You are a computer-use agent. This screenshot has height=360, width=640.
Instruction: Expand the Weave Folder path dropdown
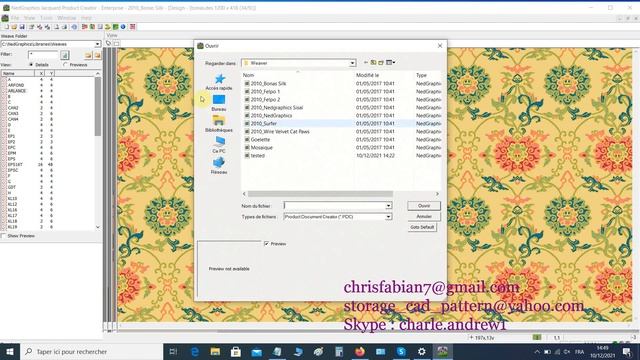[98, 44]
